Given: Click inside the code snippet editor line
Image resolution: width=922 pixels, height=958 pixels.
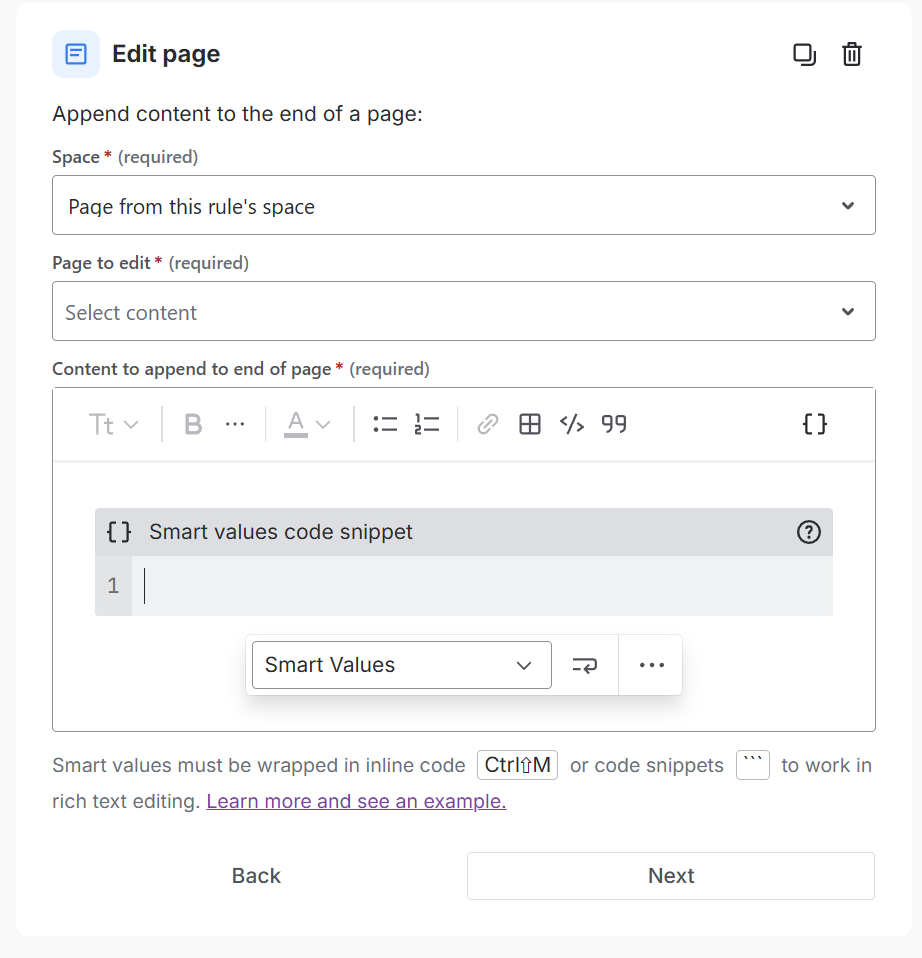Looking at the screenshot, I should (x=450, y=585).
